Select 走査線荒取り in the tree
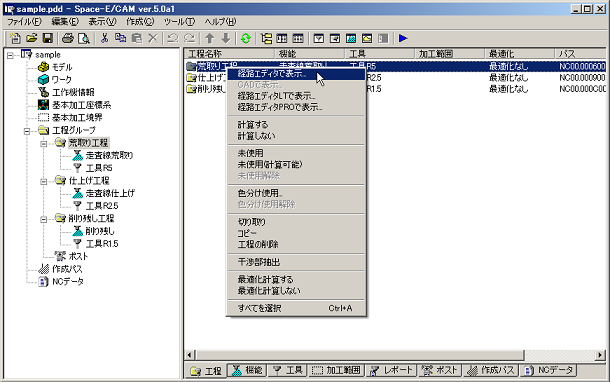The height and width of the screenshot is (382, 610). (109, 156)
